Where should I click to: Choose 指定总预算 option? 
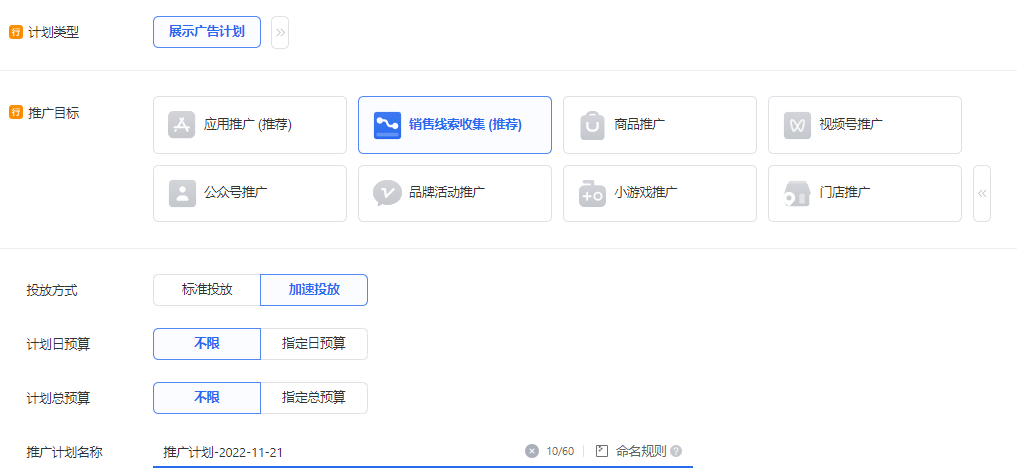point(314,398)
